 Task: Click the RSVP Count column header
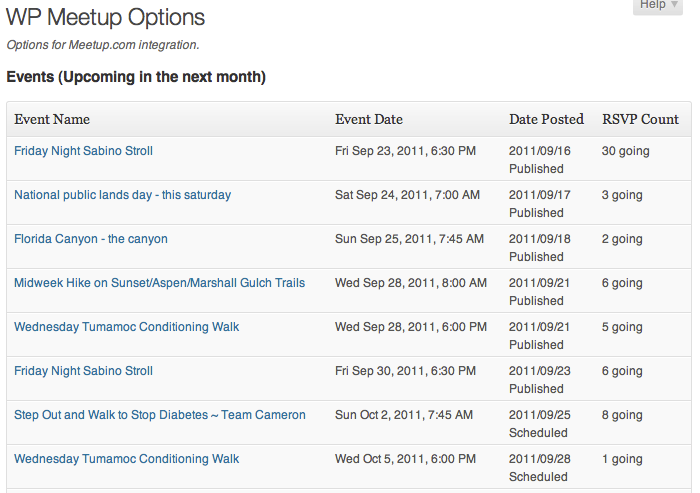[640, 119]
